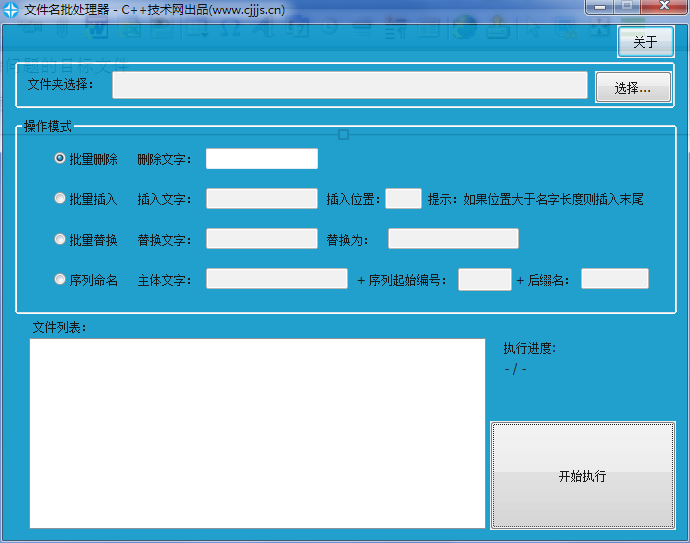
Task: Focus the 主体文字 input box
Action: pyautogui.click(x=277, y=279)
